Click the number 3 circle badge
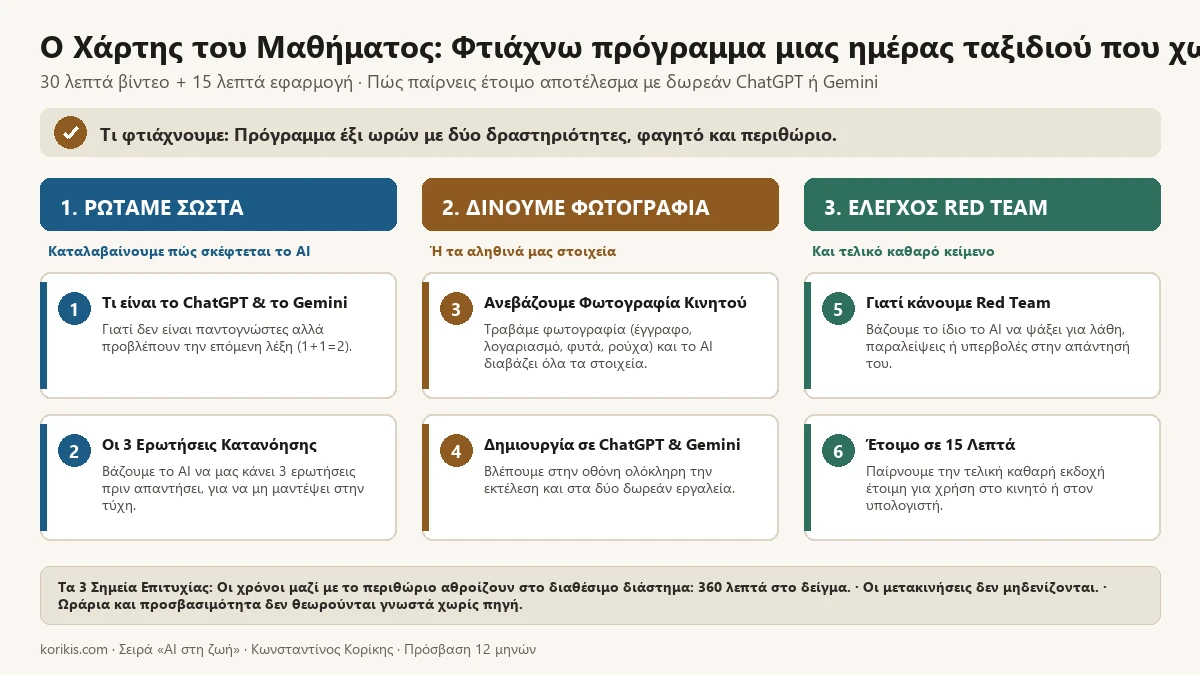1200x675 pixels. point(456,309)
